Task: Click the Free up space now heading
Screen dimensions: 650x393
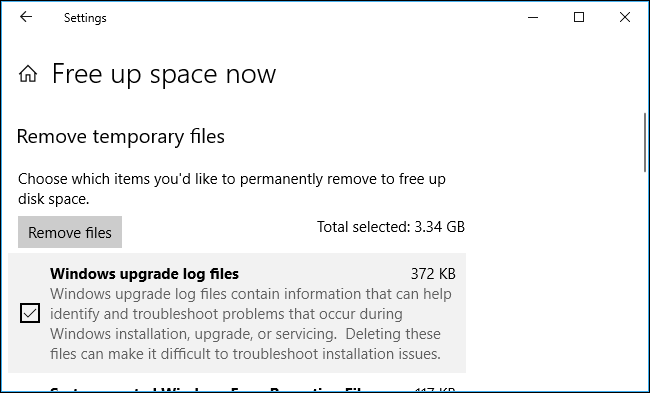Action: (164, 75)
